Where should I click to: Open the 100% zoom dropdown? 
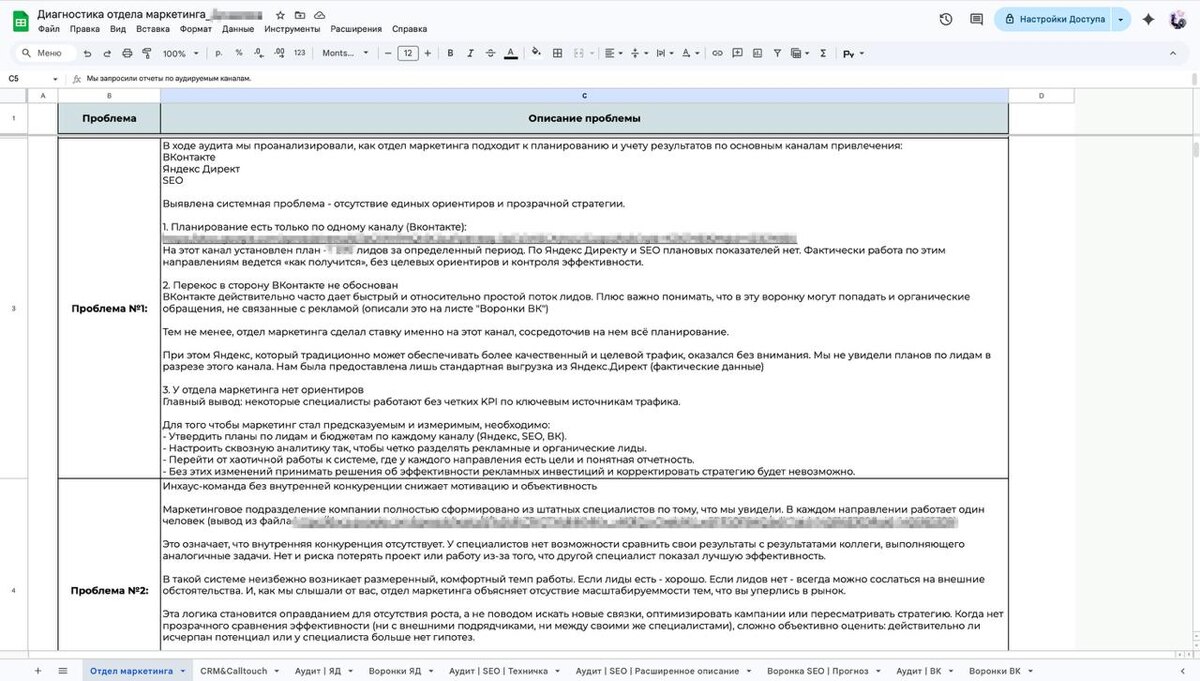click(x=179, y=53)
